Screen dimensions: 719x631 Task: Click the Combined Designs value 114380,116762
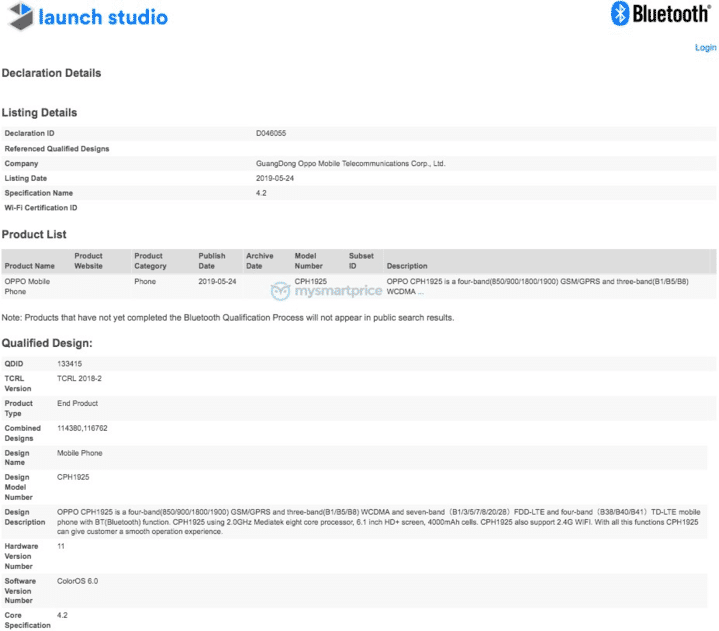tap(82, 428)
